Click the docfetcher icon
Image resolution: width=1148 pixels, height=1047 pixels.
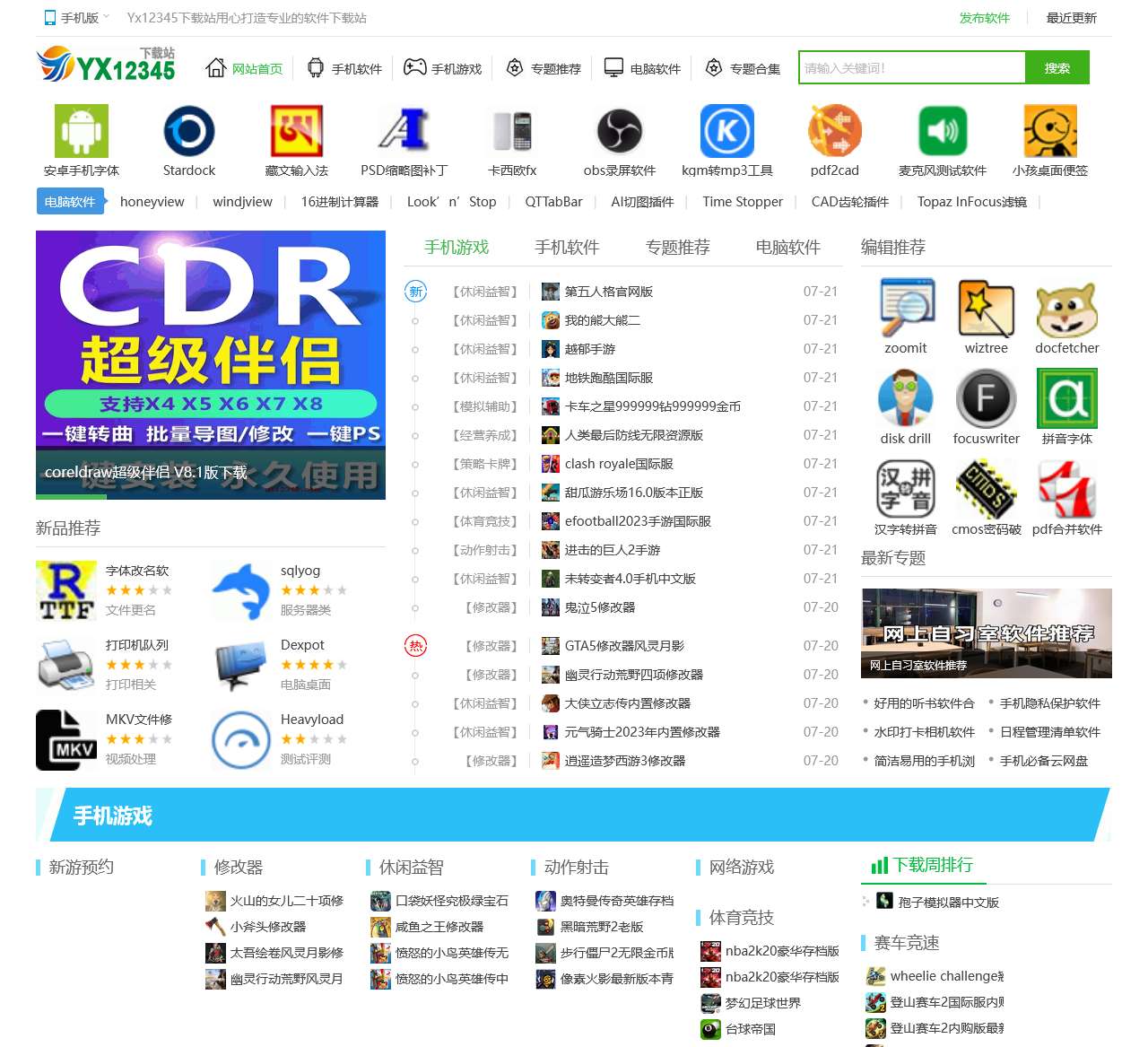1067,308
